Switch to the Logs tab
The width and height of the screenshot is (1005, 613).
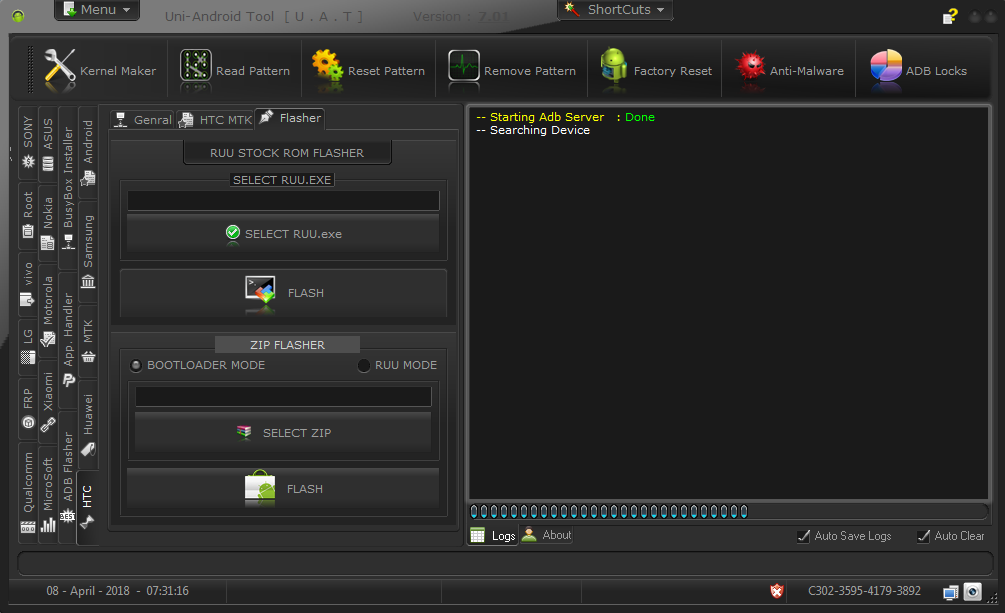494,535
